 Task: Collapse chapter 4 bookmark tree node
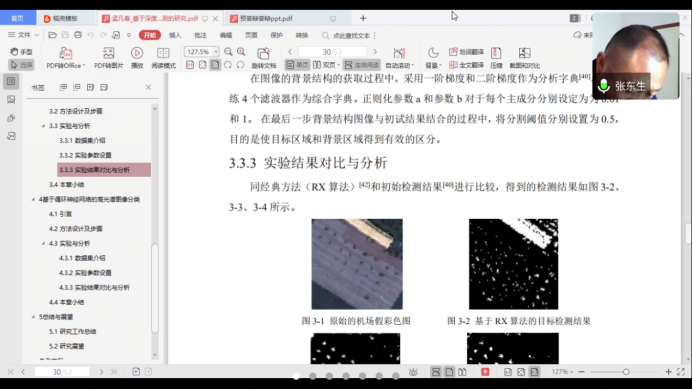tap(33, 199)
